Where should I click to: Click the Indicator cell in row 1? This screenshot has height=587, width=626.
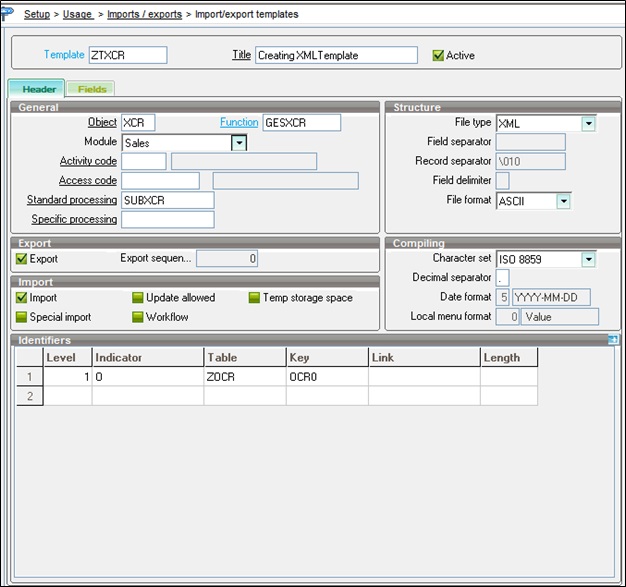click(x=148, y=377)
